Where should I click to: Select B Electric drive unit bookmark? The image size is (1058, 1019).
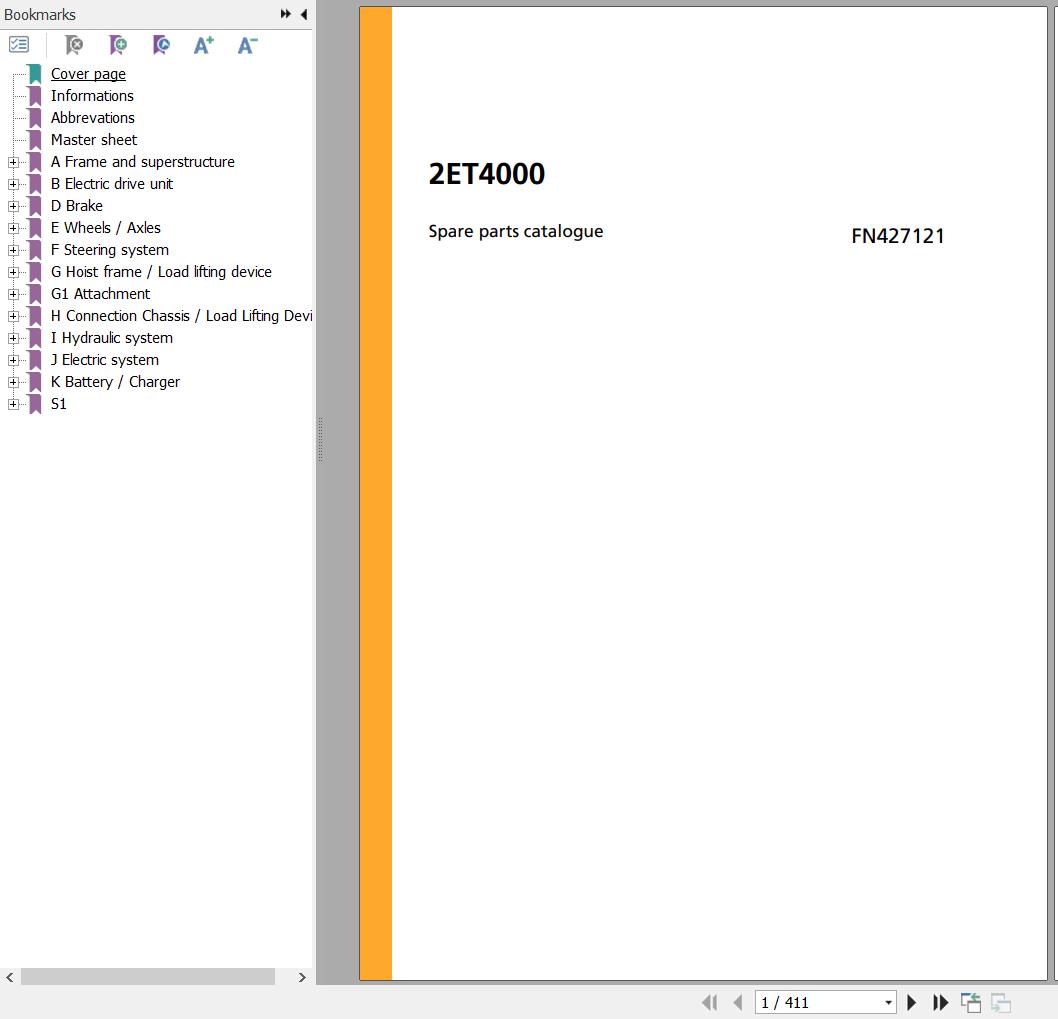[x=112, y=184]
